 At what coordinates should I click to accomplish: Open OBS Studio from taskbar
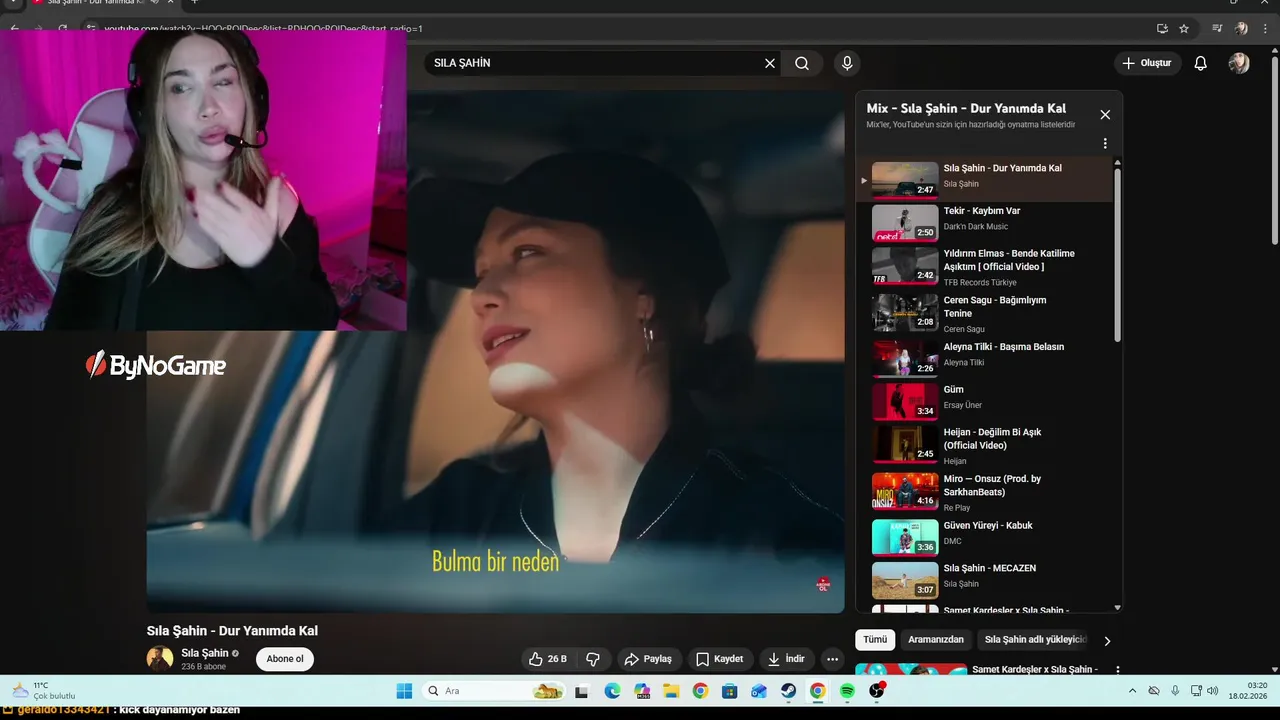coord(877,691)
